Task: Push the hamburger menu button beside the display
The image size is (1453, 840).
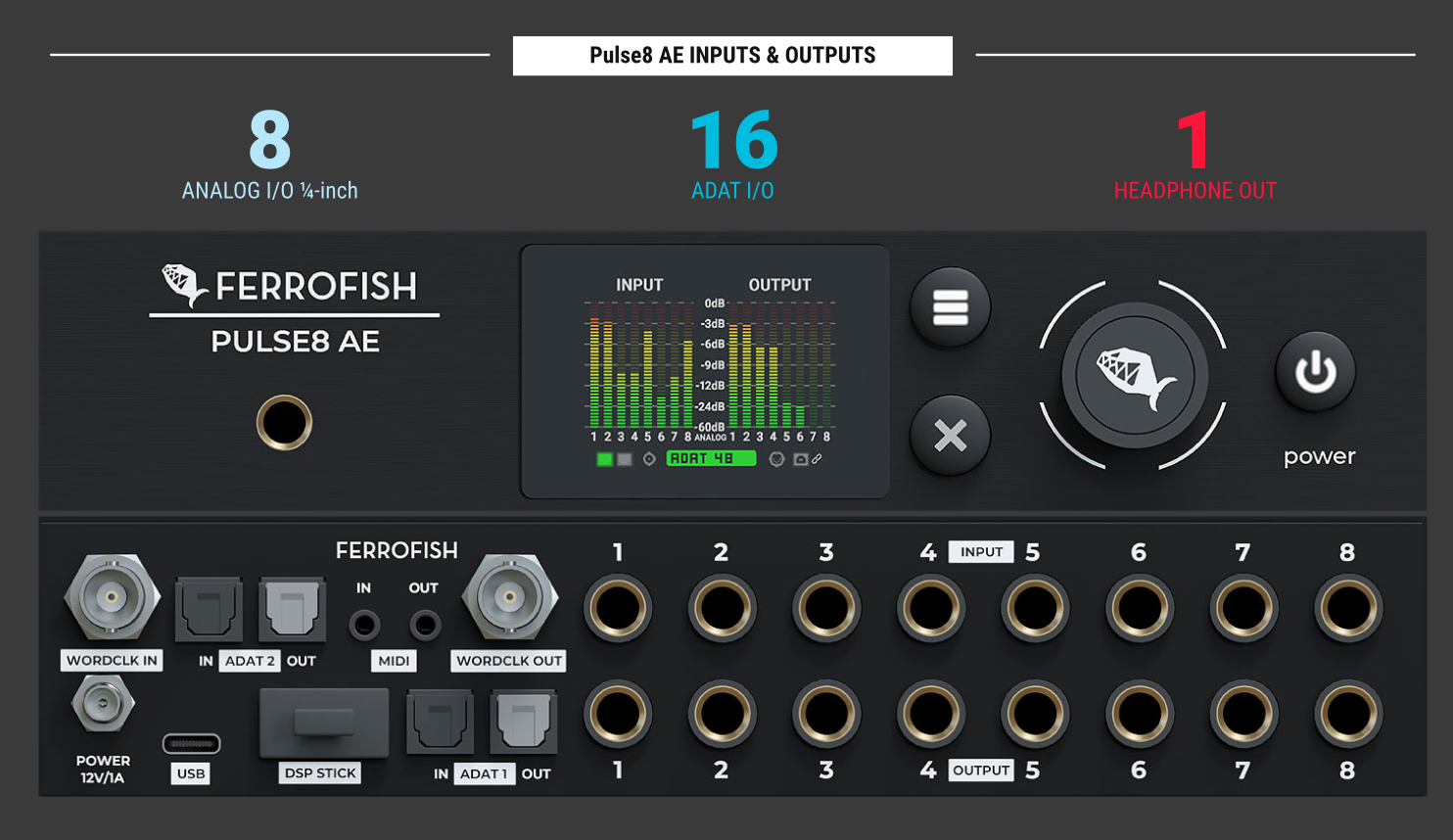Action: 950,307
